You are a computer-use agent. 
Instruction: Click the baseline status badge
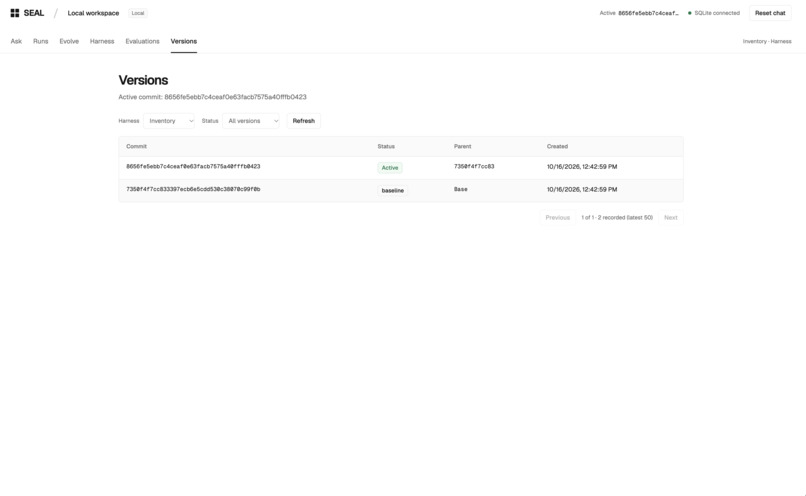[393, 190]
